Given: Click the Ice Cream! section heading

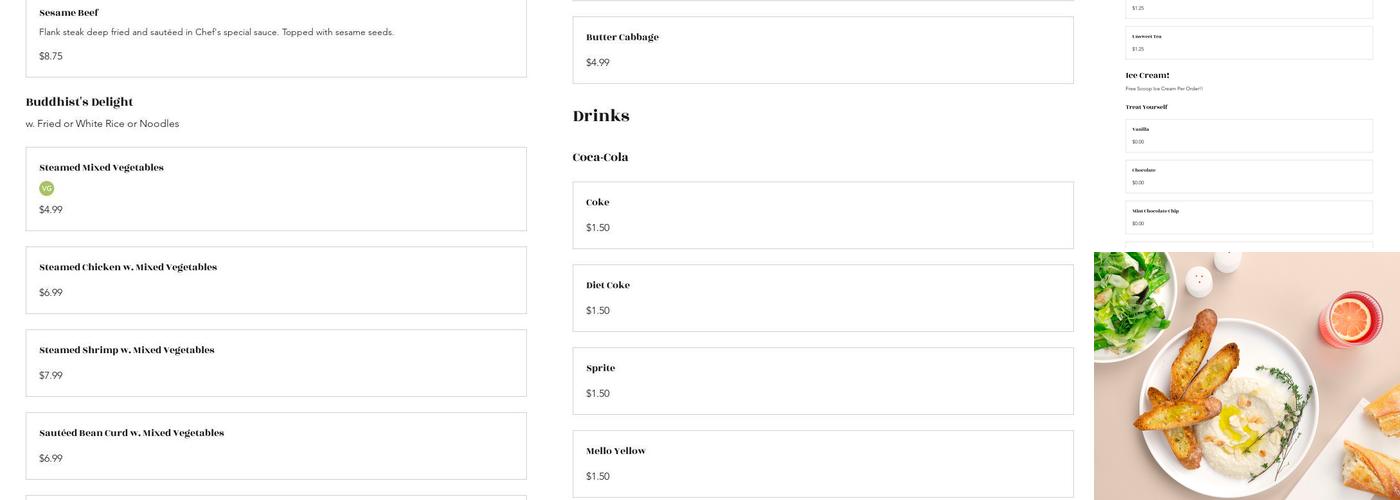Looking at the screenshot, I should click(x=1147, y=75).
